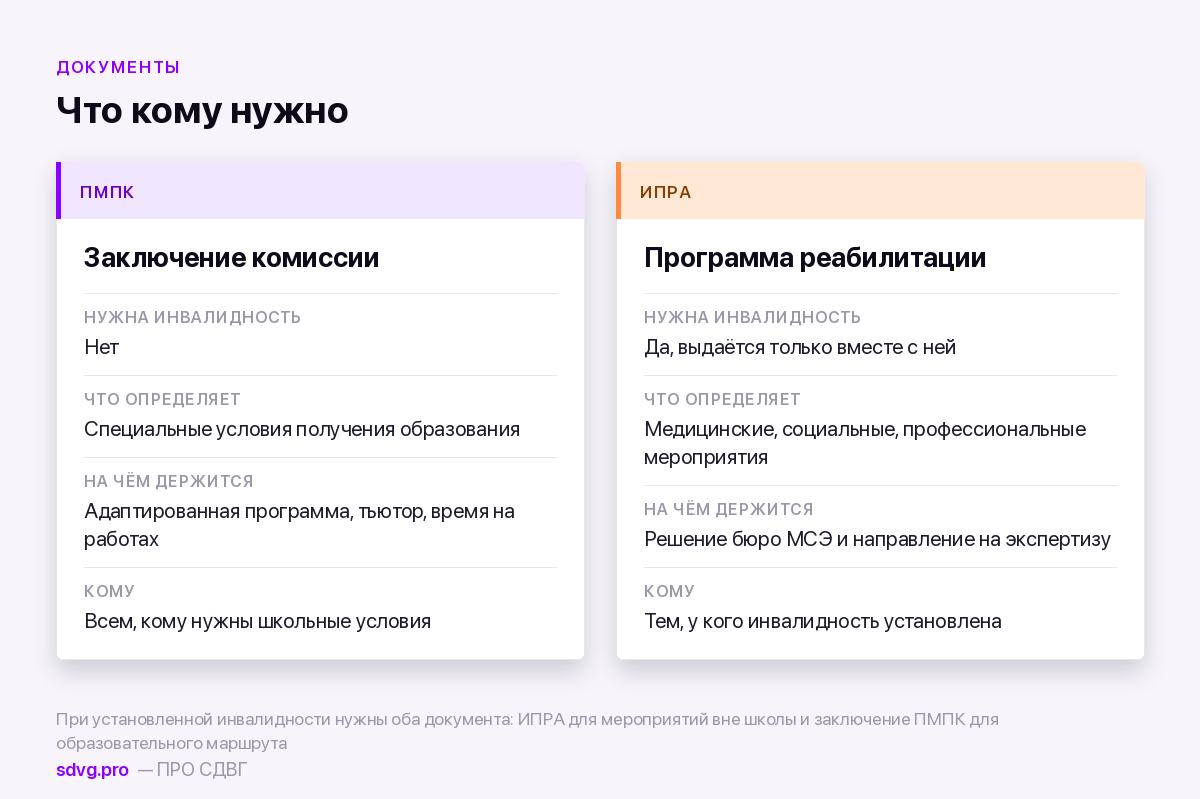Click 'Решение бюро МСЭ и направление на экспертизу'

pyautogui.click(x=877, y=539)
